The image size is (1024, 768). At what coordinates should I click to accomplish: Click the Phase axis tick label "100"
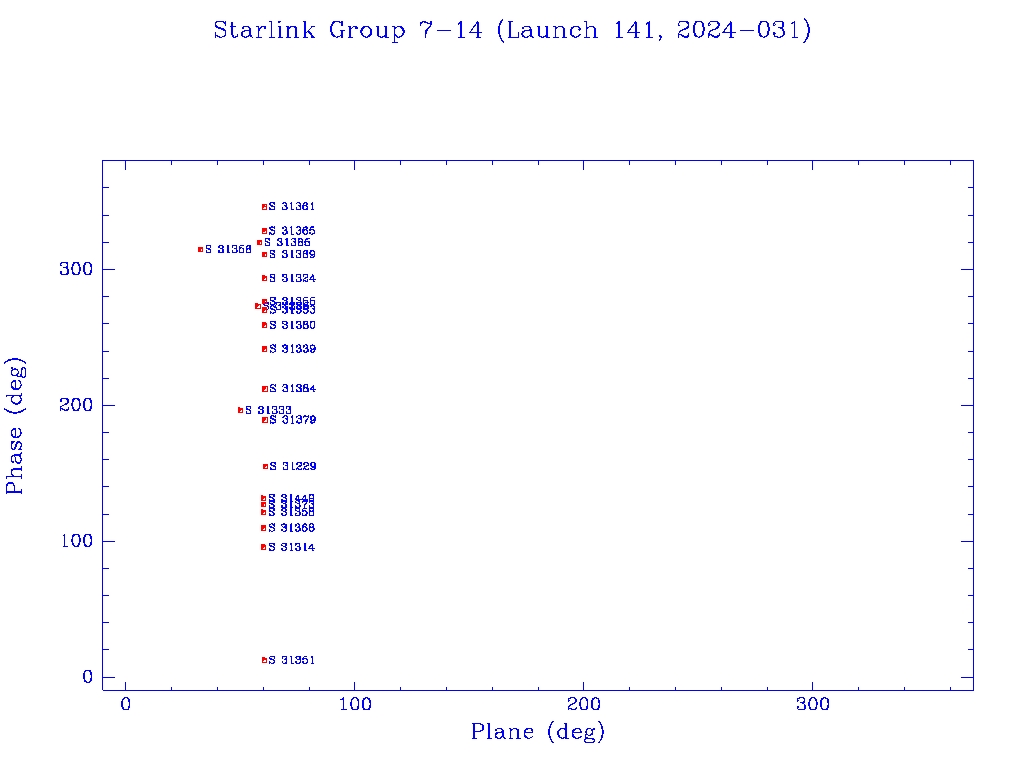(x=77, y=541)
